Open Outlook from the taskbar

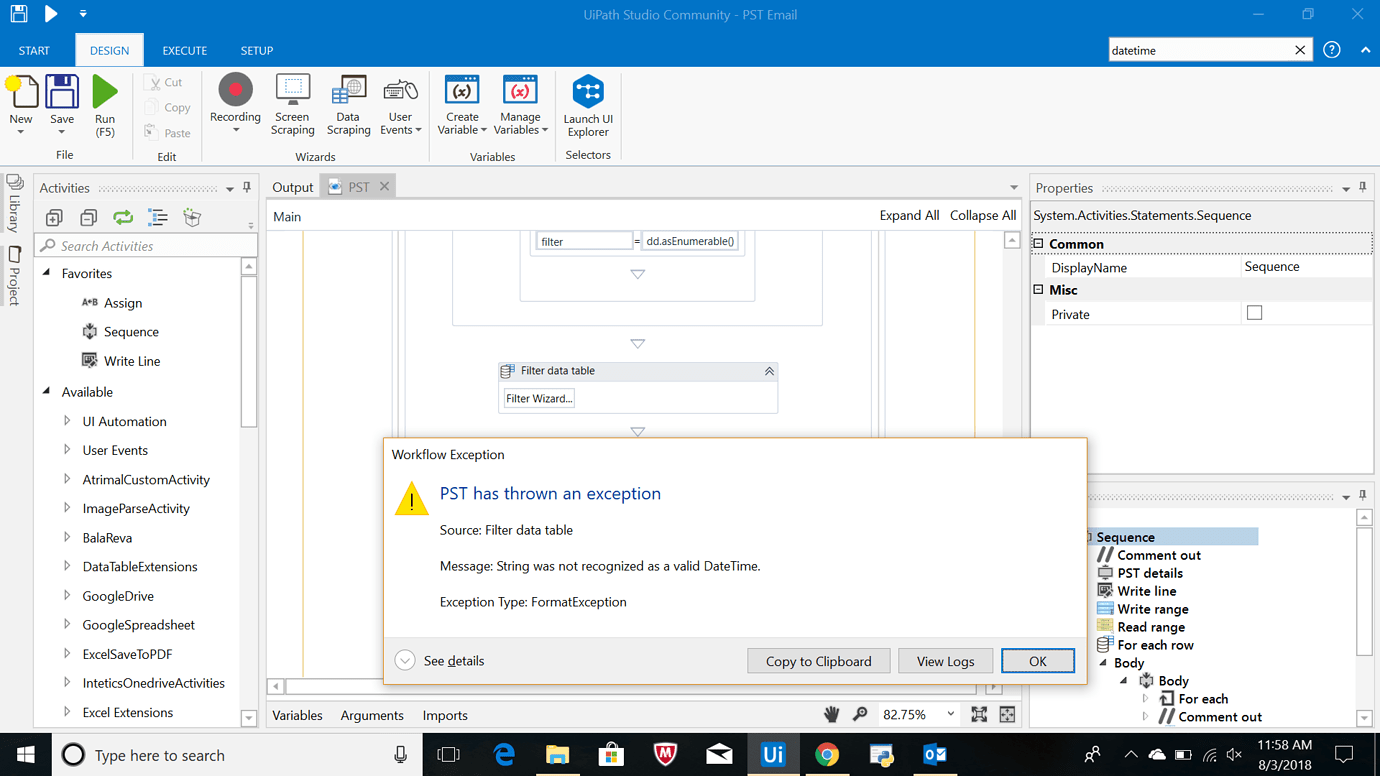(x=934, y=754)
